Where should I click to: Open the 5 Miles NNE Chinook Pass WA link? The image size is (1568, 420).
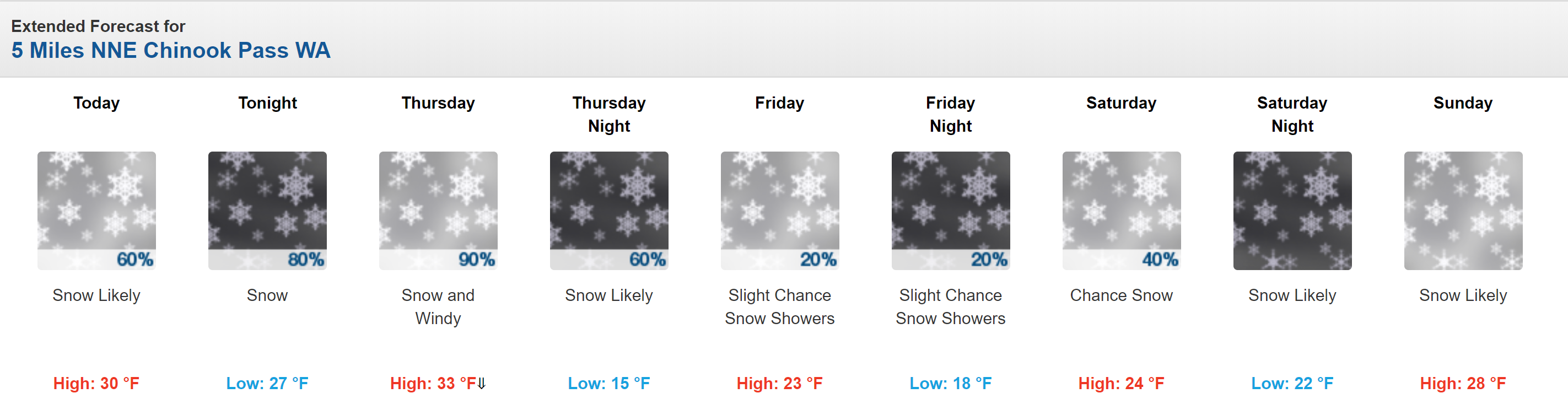pos(171,50)
